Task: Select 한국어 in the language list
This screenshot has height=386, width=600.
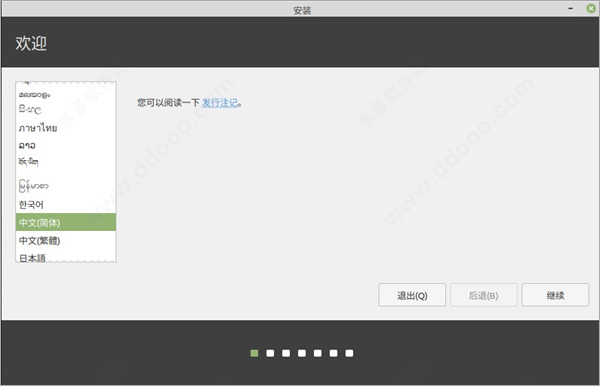Action: click(66, 205)
